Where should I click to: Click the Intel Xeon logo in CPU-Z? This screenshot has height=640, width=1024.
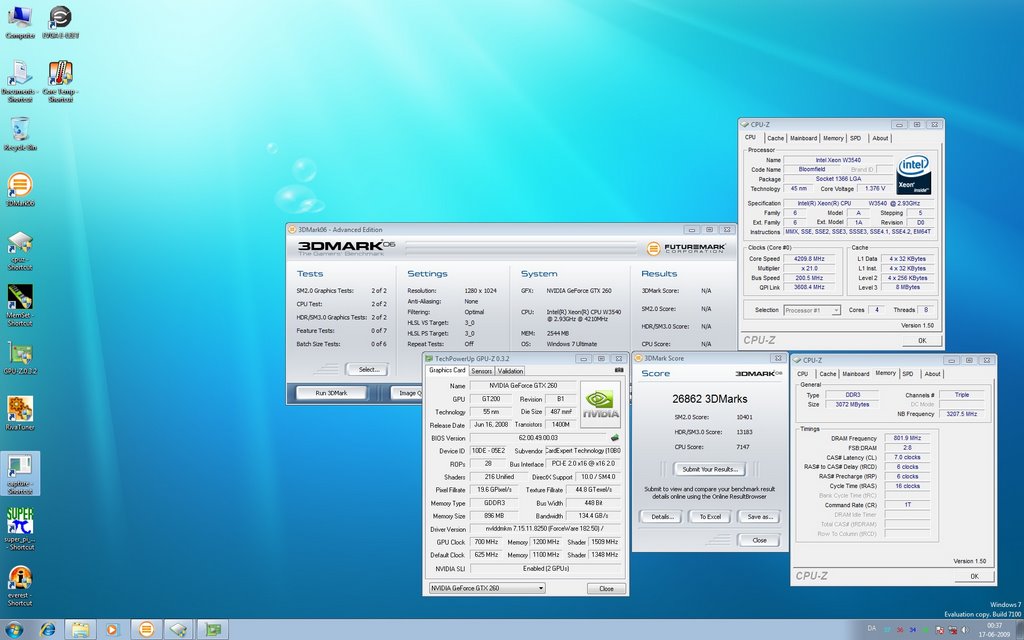click(x=914, y=174)
